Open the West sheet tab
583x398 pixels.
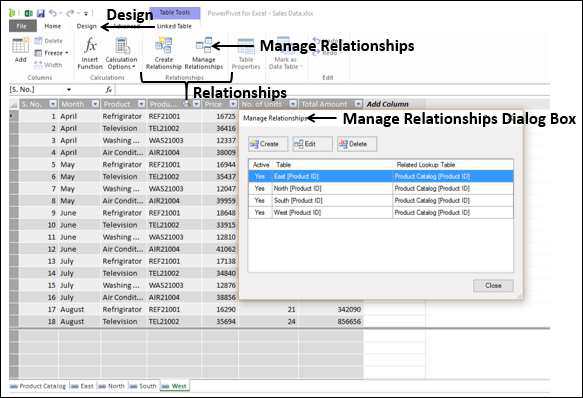175,386
